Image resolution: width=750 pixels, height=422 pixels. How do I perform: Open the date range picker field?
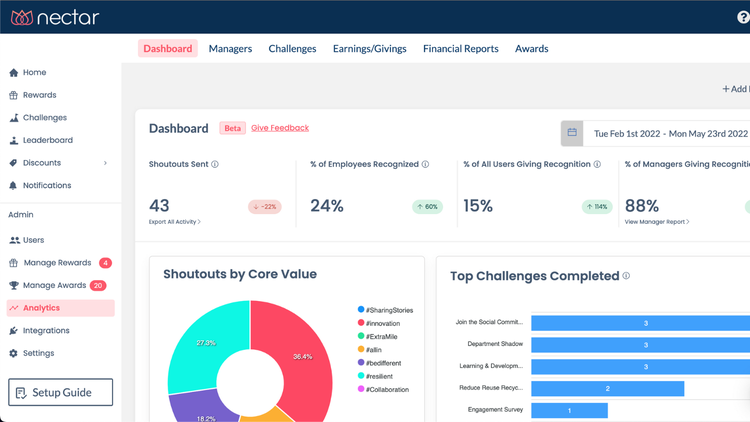(670, 133)
